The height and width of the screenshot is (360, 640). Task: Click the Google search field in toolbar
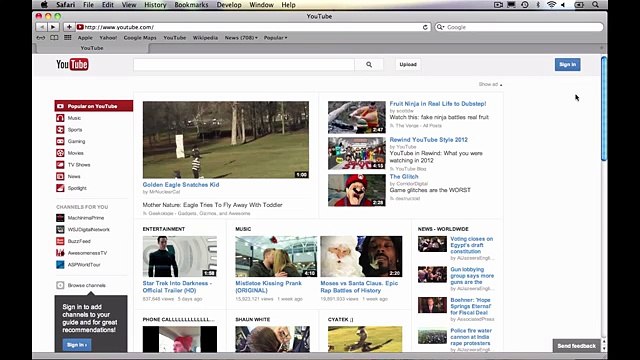point(519,27)
